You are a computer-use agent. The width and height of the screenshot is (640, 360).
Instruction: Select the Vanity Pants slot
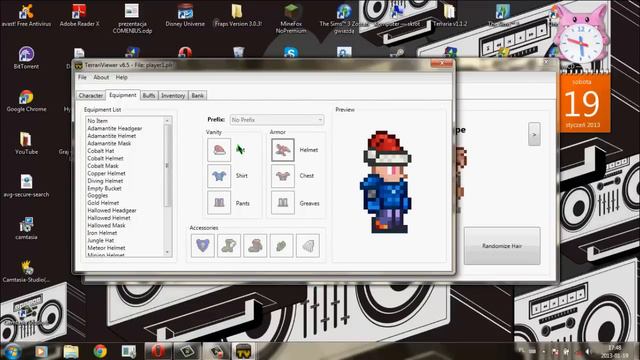219,202
